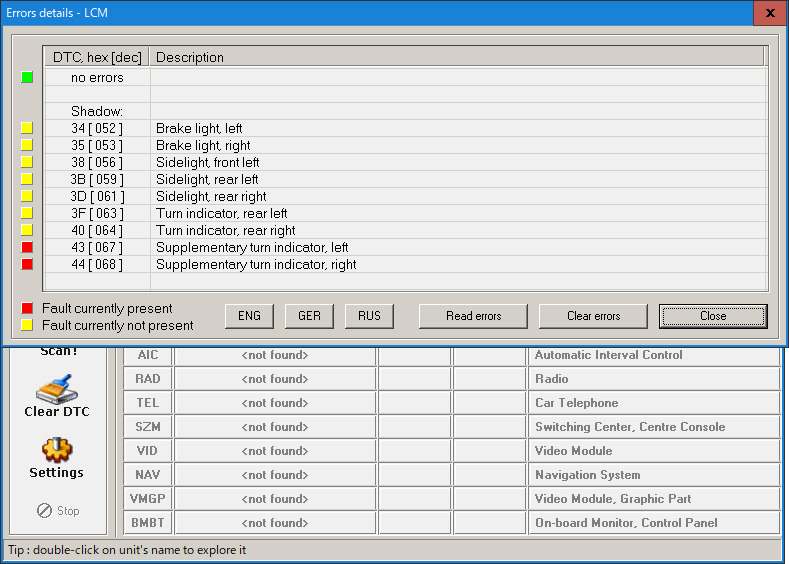Click description Brake light, left
This screenshot has width=789, height=564.
click(x=199, y=128)
